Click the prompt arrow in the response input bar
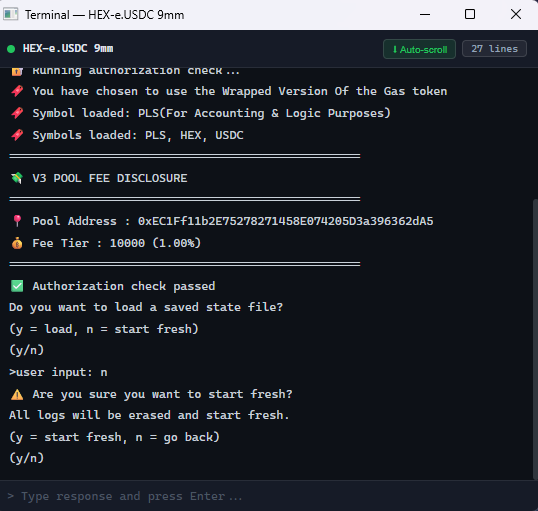The width and height of the screenshot is (538, 511). [x=11, y=496]
